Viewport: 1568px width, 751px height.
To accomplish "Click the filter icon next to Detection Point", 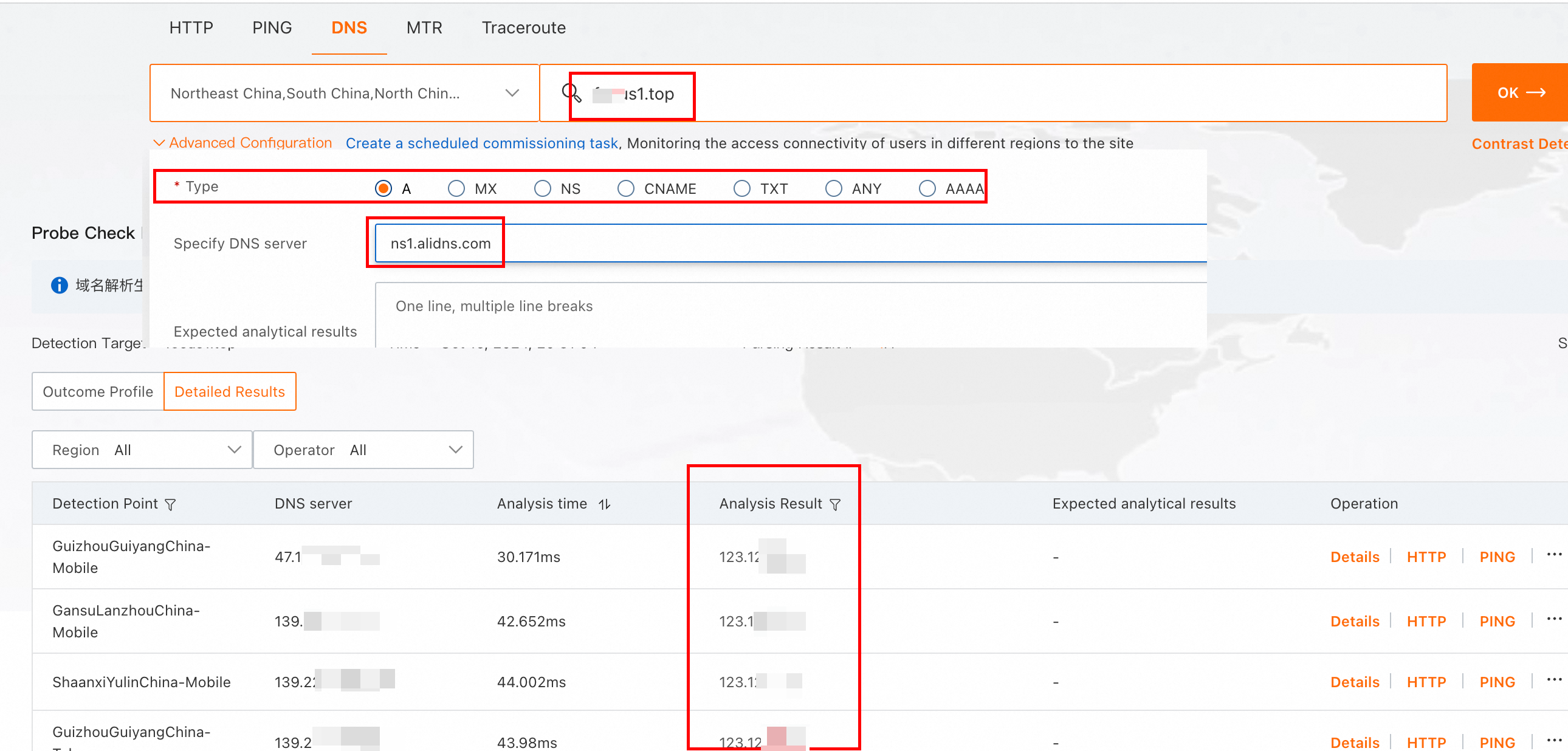I will [x=170, y=504].
